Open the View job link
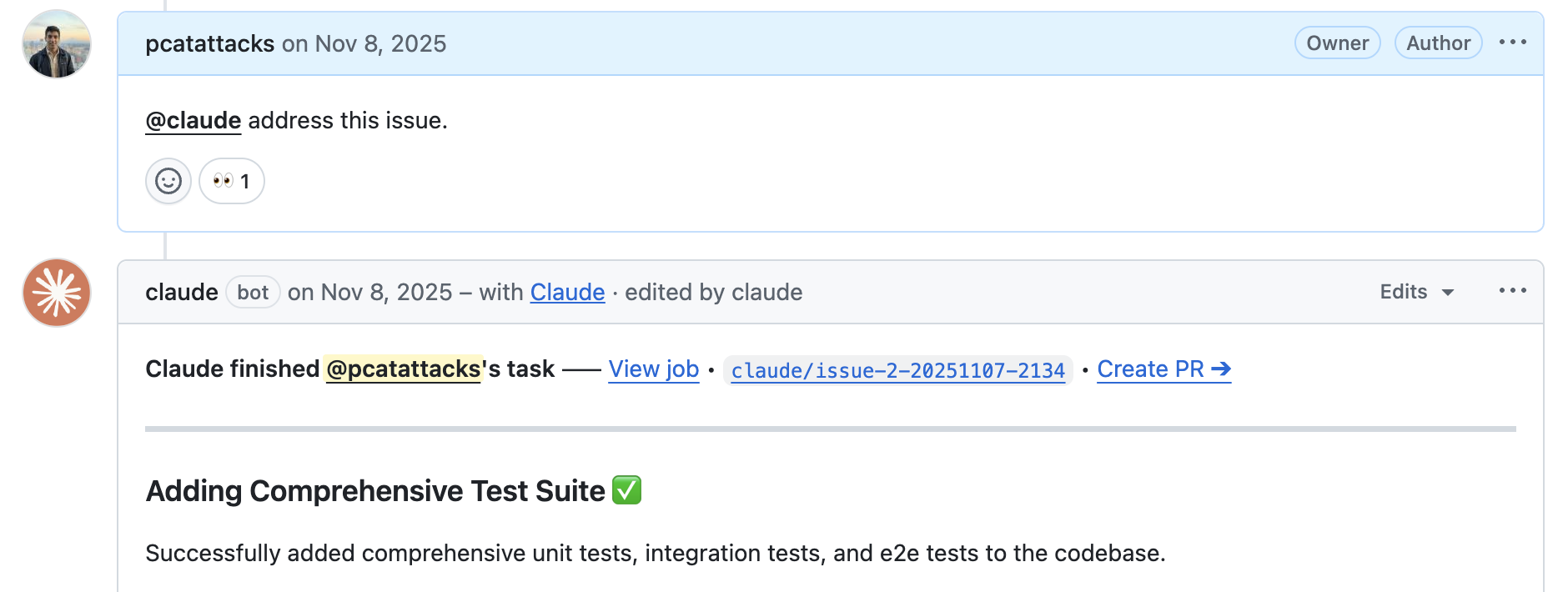 [653, 369]
